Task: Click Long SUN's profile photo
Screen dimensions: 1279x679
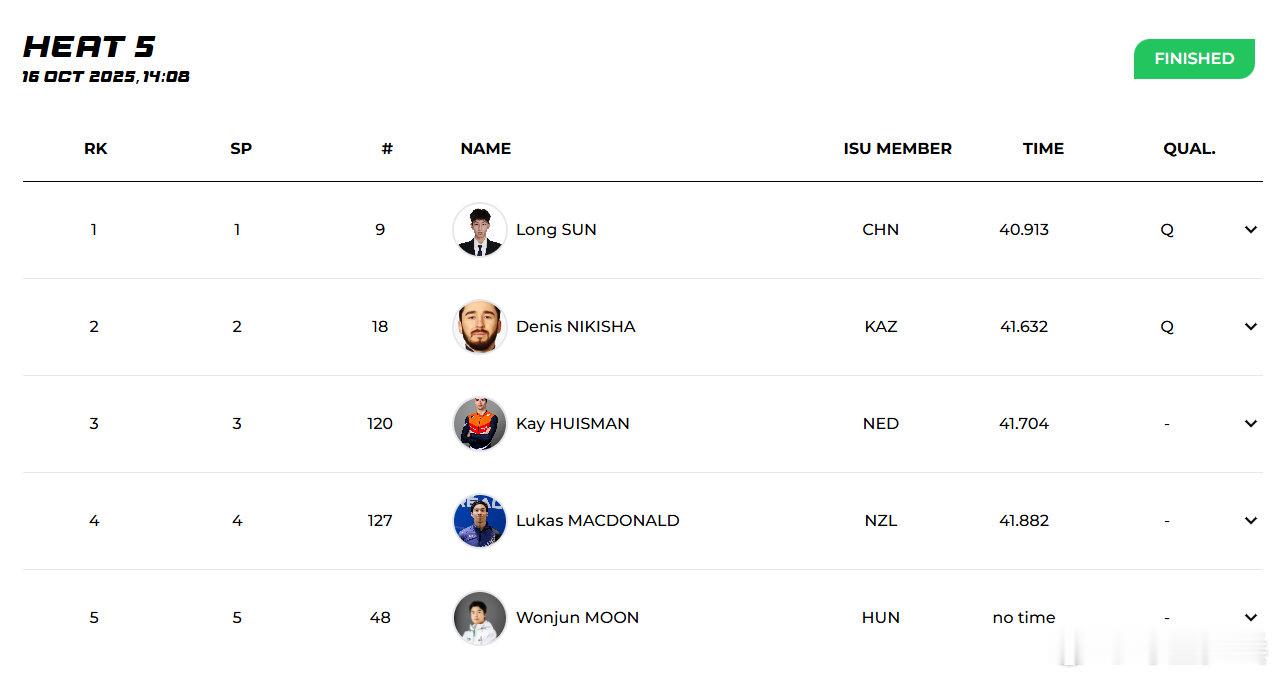Action: click(x=480, y=230)
